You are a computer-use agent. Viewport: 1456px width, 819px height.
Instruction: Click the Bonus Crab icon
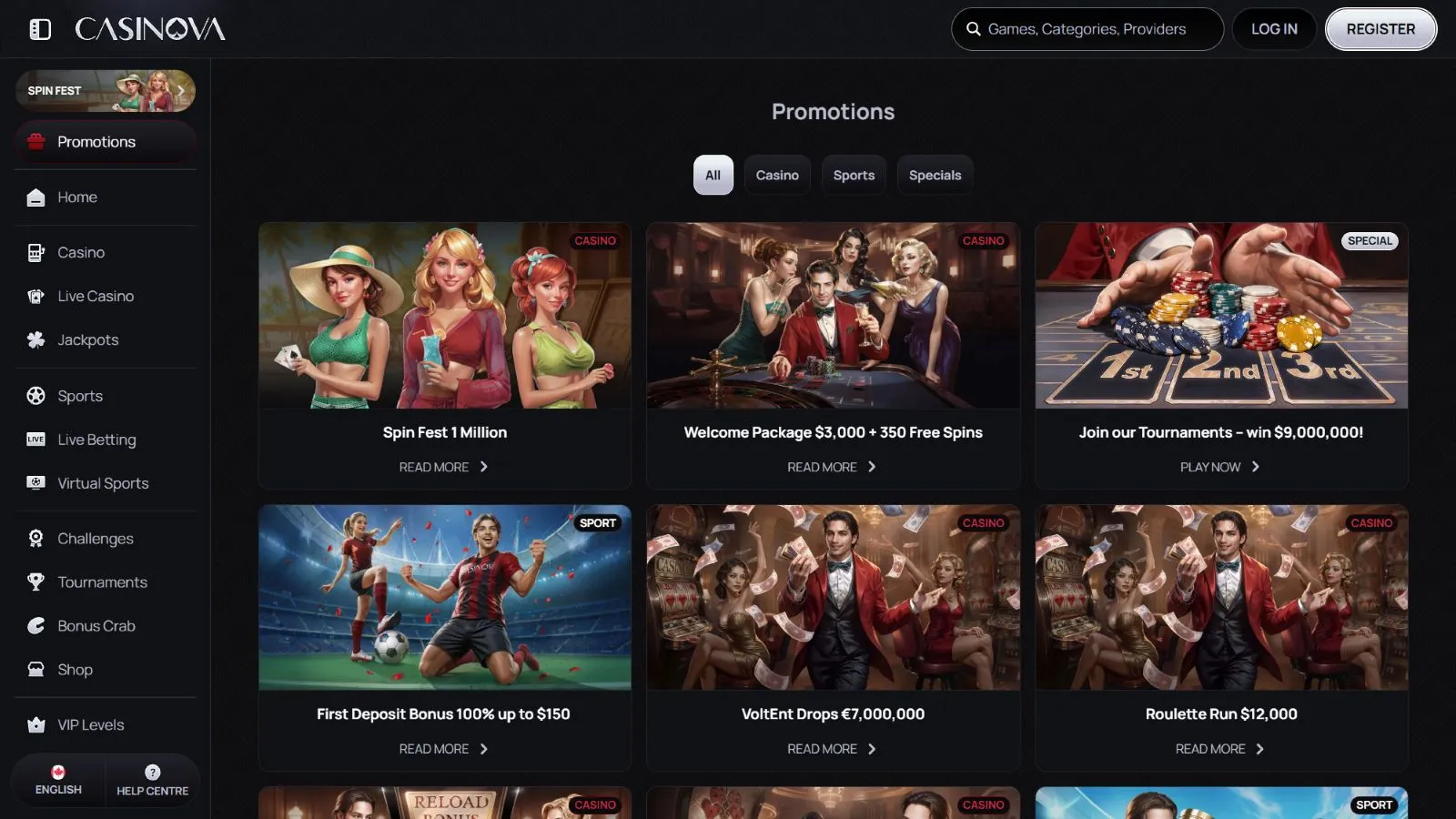(35, 626)
